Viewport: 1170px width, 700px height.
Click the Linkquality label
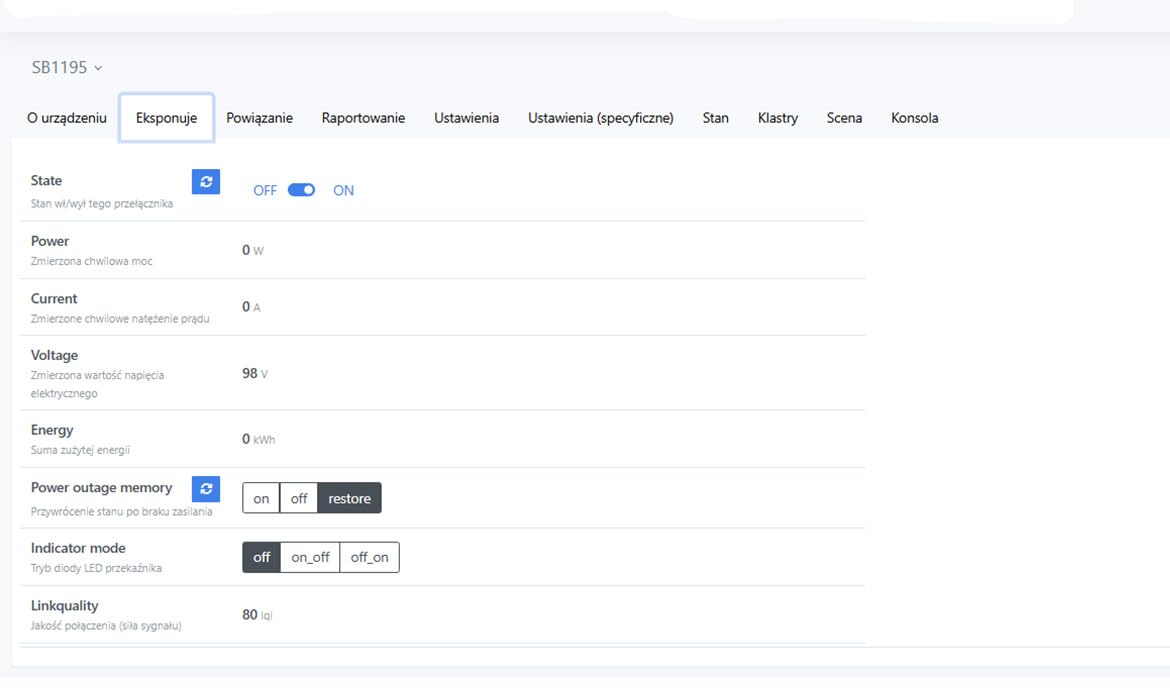click(x=65, y=606)
